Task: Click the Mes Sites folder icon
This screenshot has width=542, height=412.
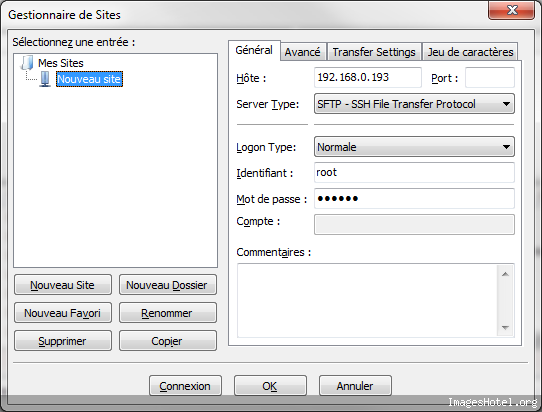Action: 27,63
